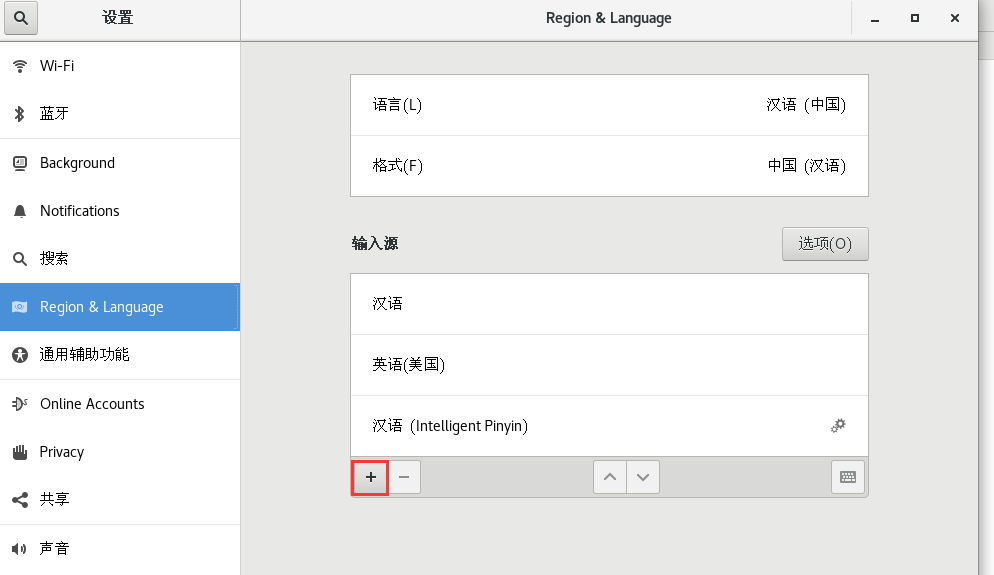Open Wi-Fi settings panel
Image resolution: width=994 pixels, height=575 pixels.
[x=57, y=66]
